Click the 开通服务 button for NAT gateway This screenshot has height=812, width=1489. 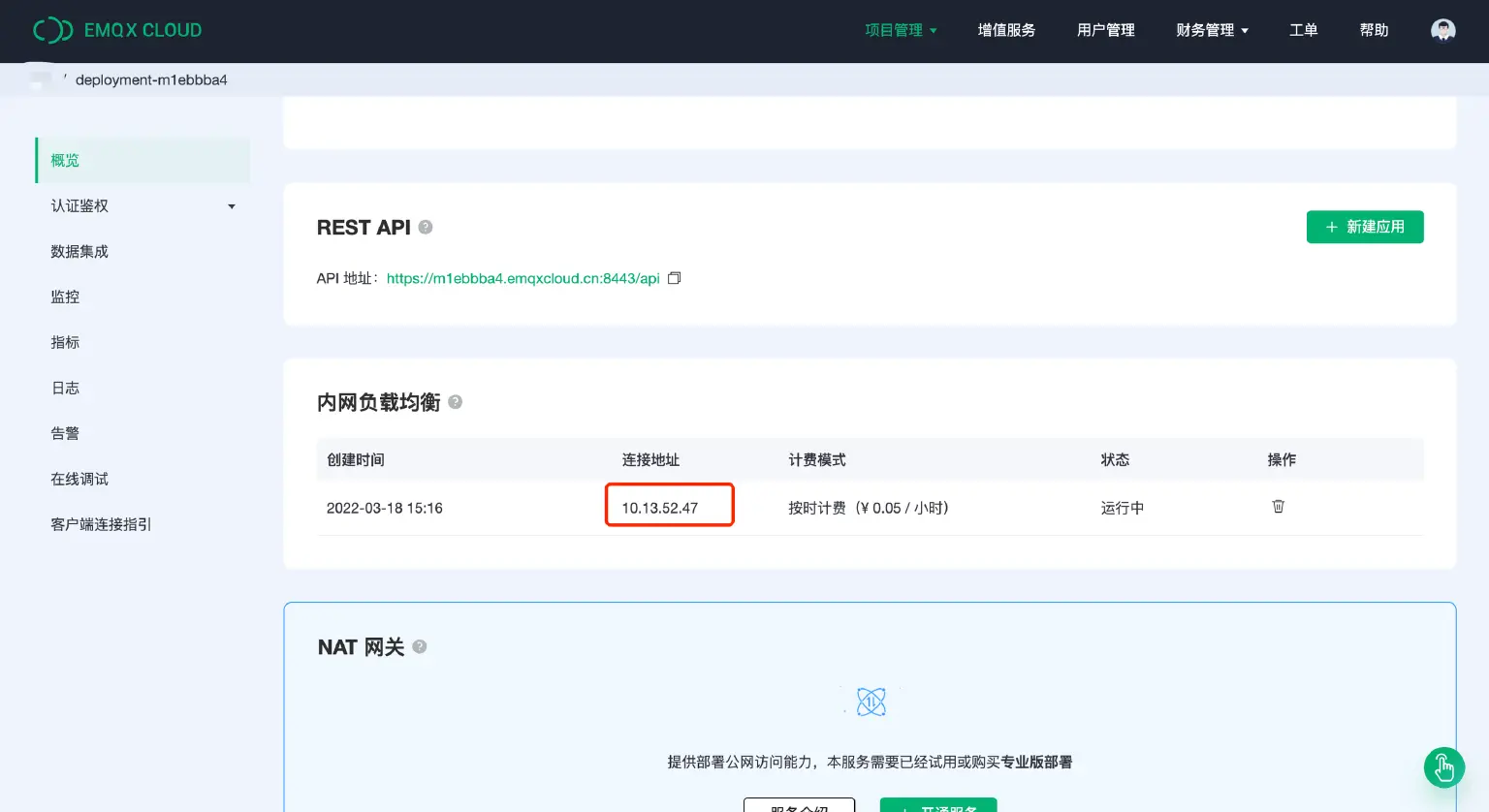(x=937, y=807)
